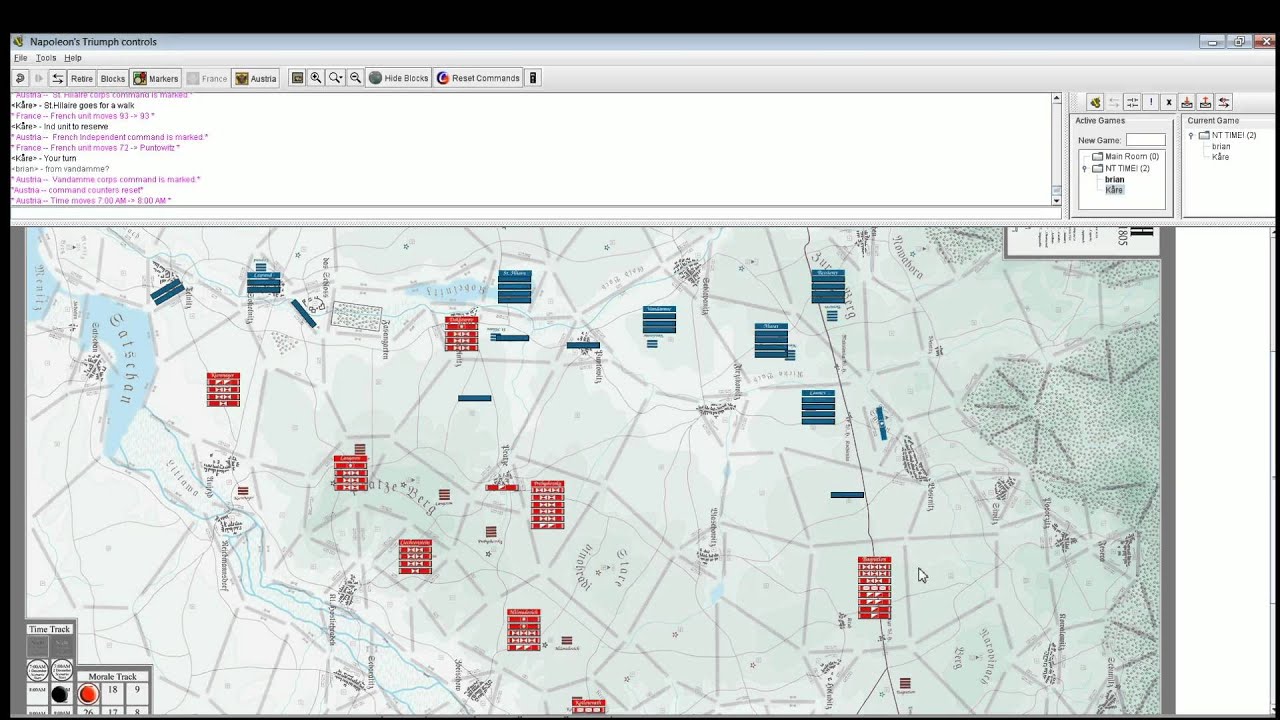Click the chat log scroll-up arrow
The width and height of the screenshot is (1280, 720).
click(x=1056, y=99)
